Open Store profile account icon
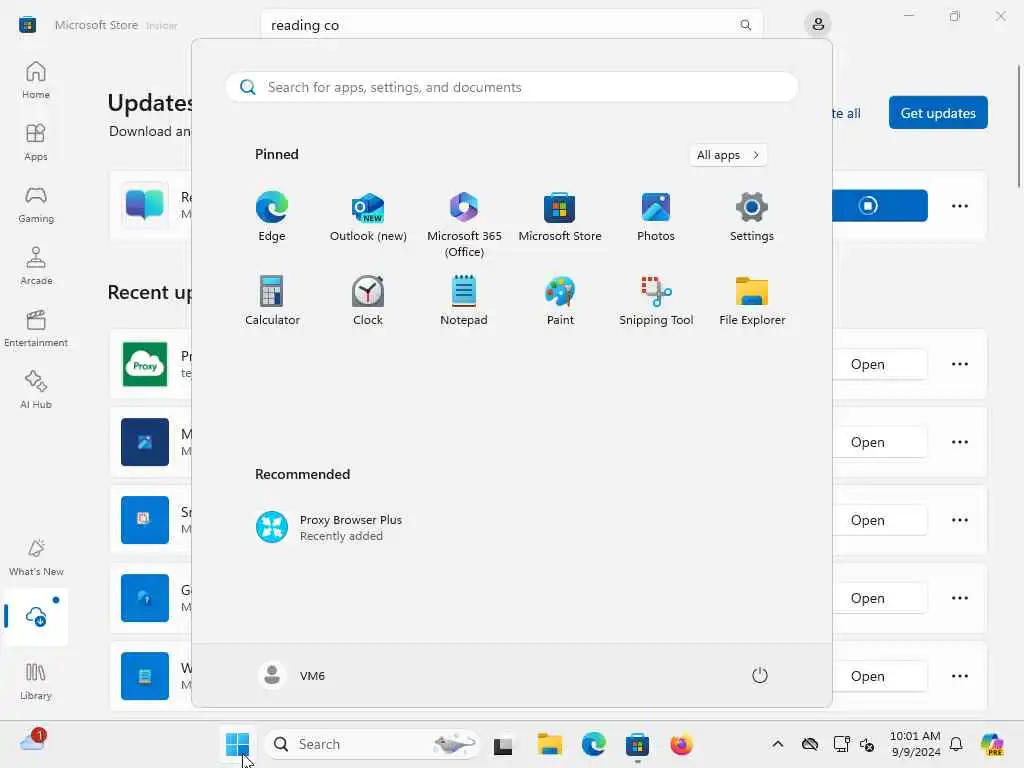 818,25
